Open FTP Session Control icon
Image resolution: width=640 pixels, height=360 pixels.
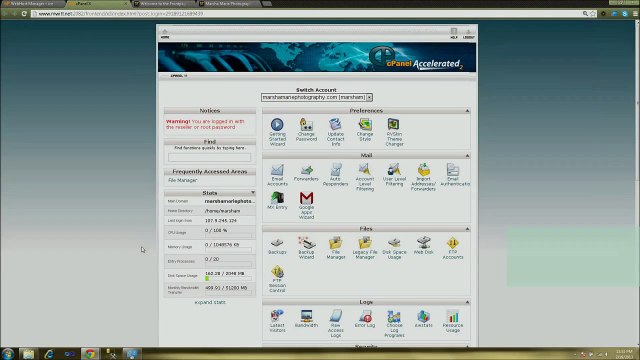(277, 271)
